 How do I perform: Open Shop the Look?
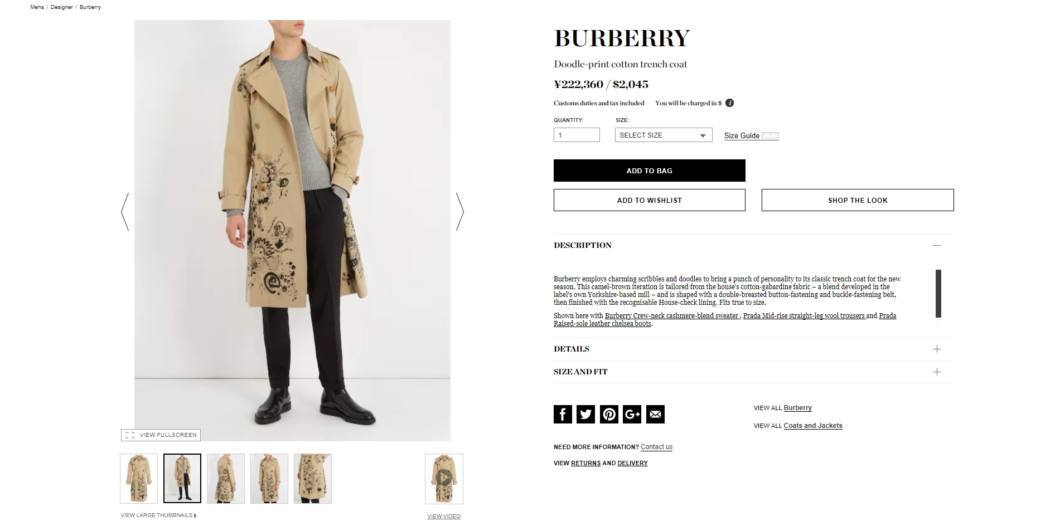pos(857,200)
